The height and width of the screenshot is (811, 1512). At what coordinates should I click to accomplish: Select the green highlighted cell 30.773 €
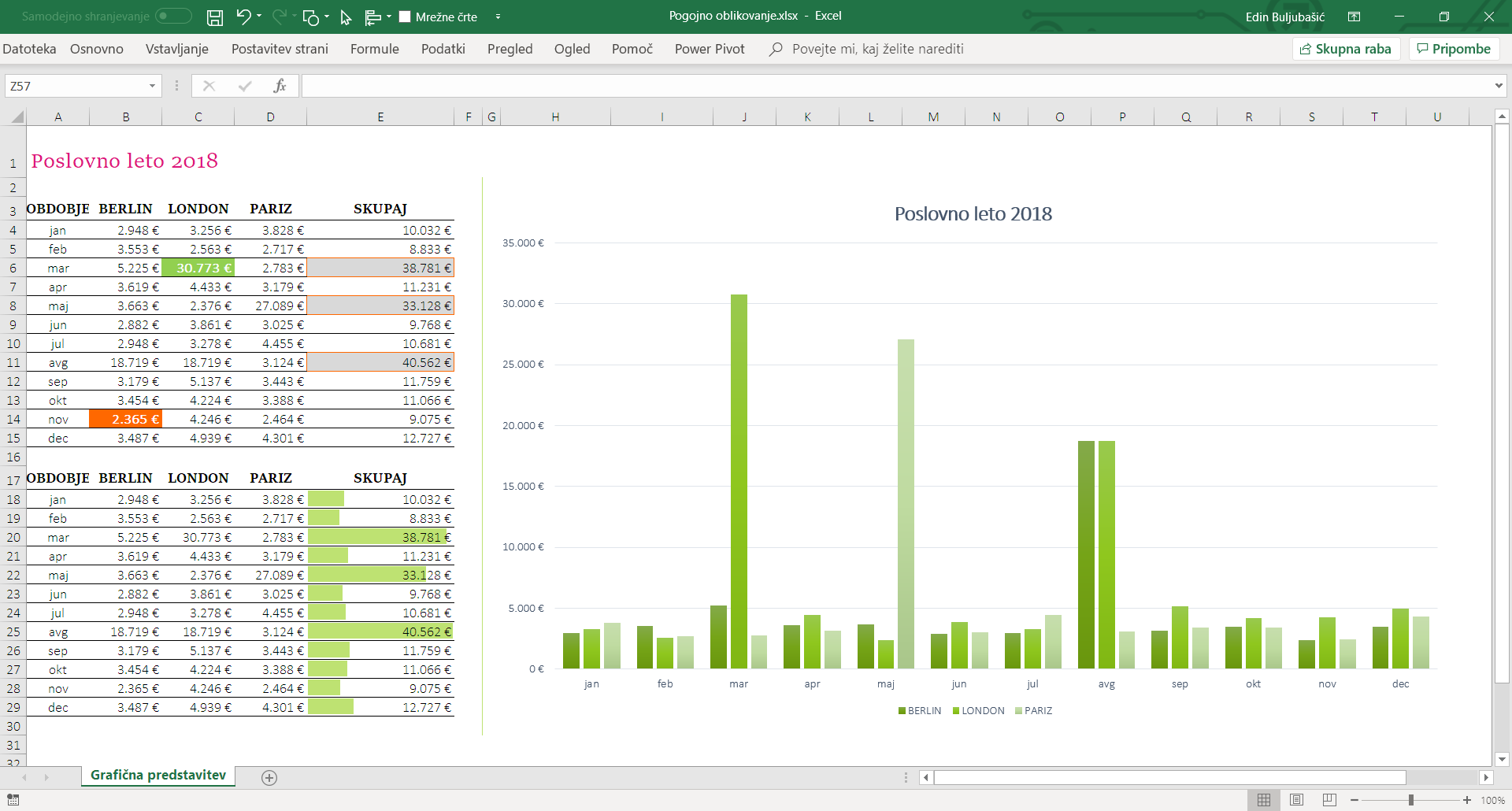198,268
